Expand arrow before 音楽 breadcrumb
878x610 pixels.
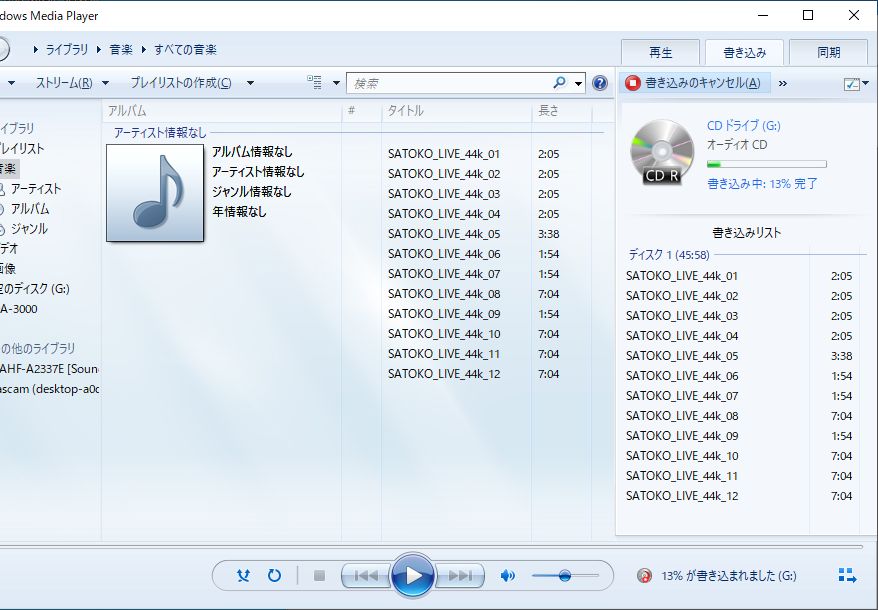[99, 49]
